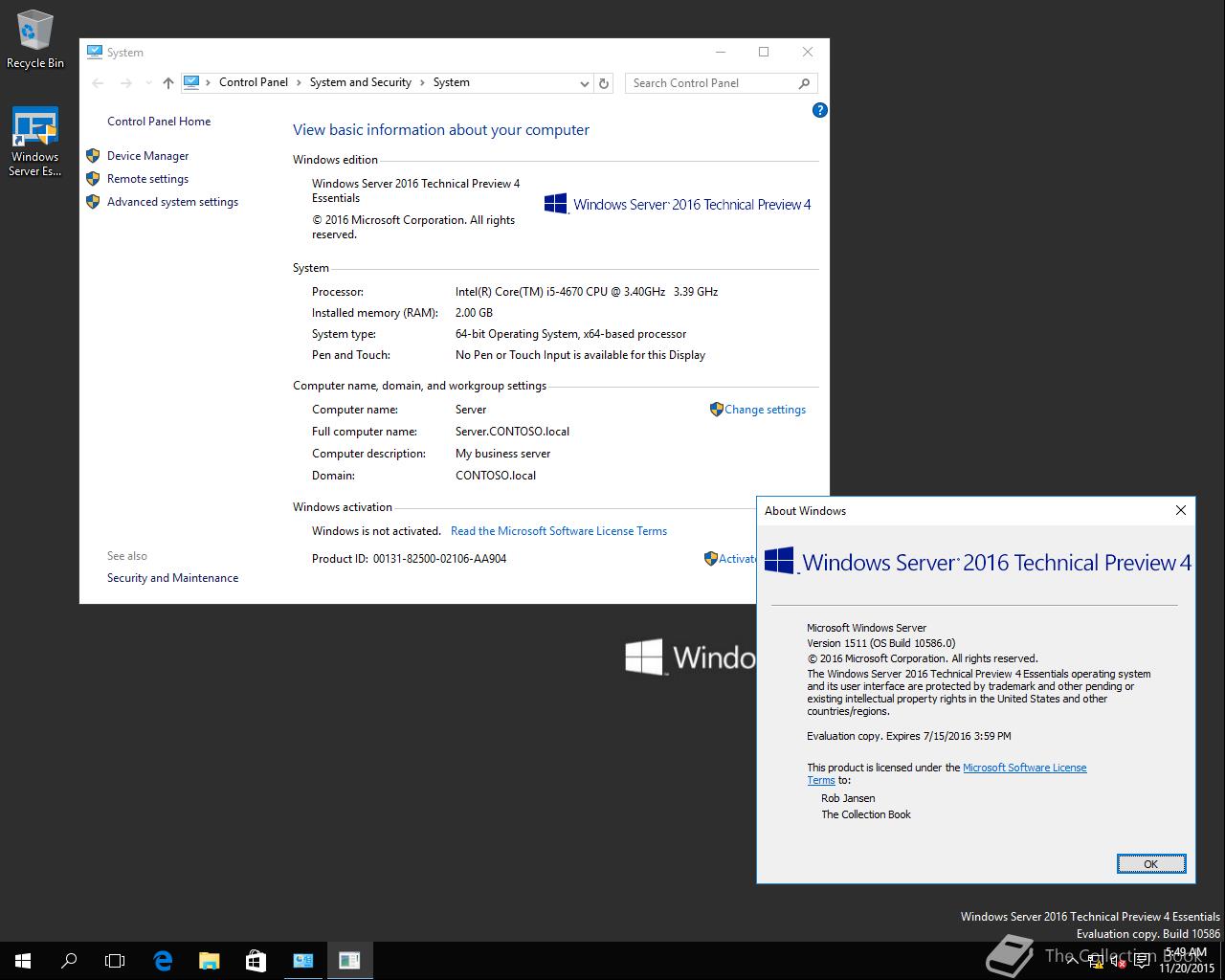Click the back navigation arrow
Image resolution: width=1225 pixels, height=980 pixels.
(98, 83)
